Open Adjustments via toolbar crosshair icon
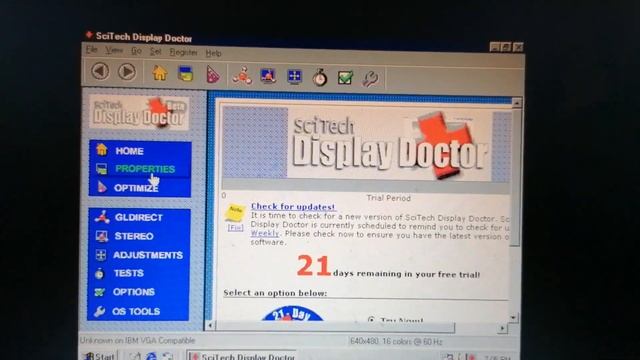 click(x=294, y=76)
